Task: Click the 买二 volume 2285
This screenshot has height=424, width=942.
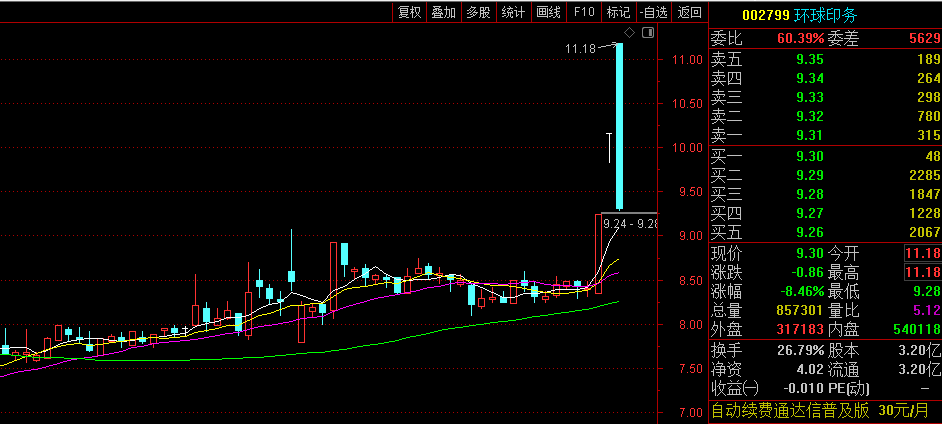Action: (x=924, y=175)
